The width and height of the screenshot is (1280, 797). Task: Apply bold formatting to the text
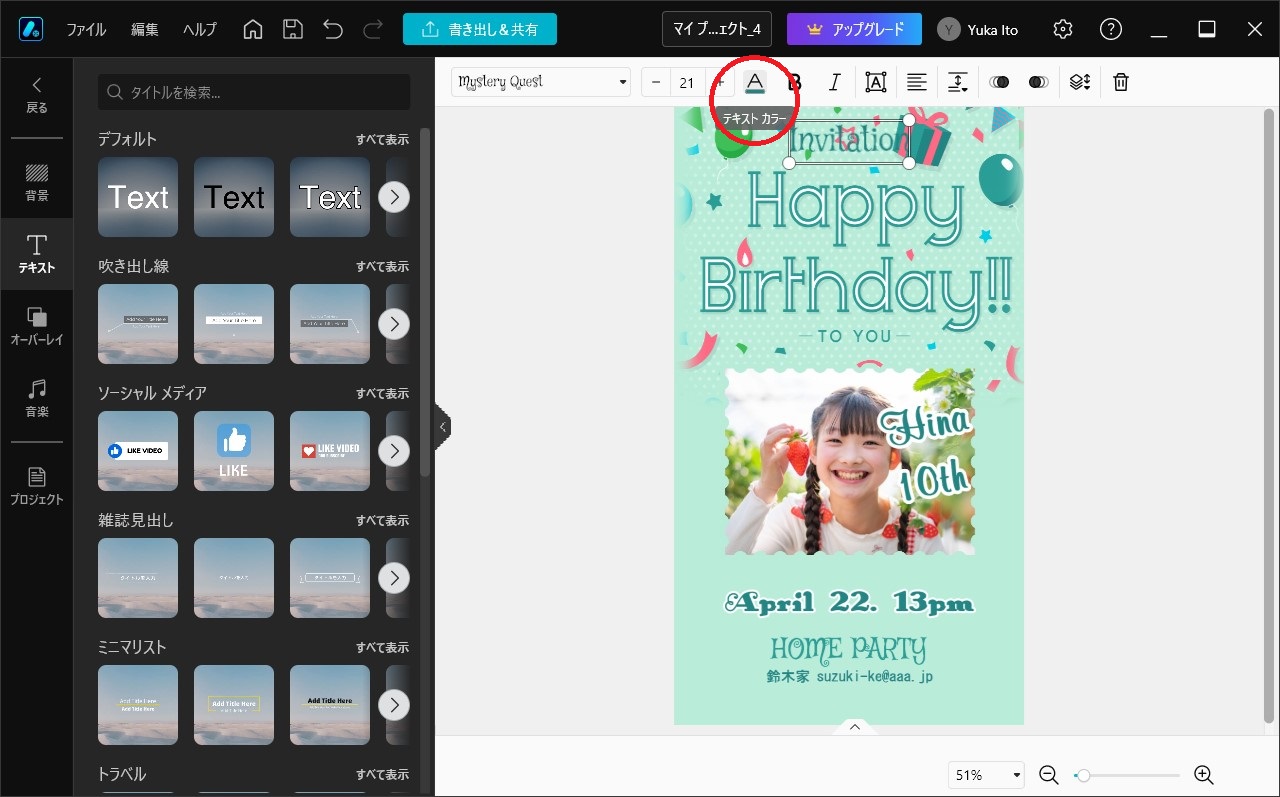pyautogui.click(x=795, y=82)
